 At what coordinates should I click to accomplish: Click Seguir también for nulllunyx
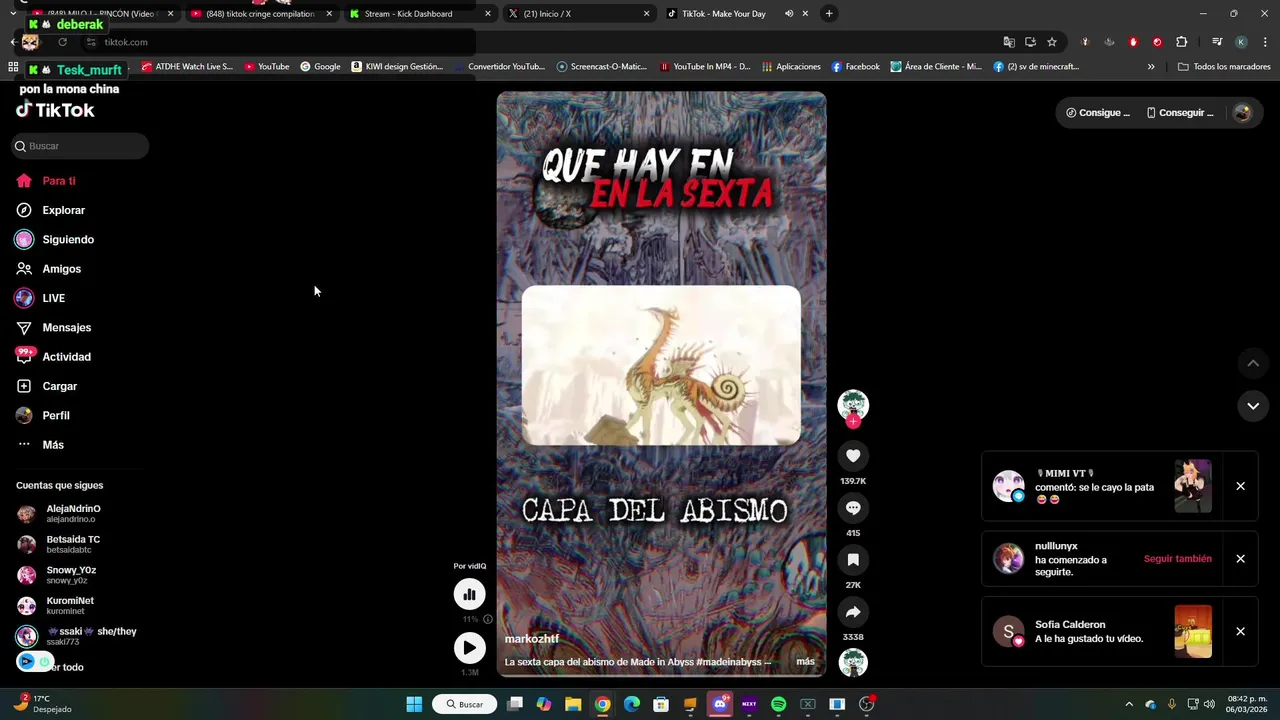(1178, 559)
